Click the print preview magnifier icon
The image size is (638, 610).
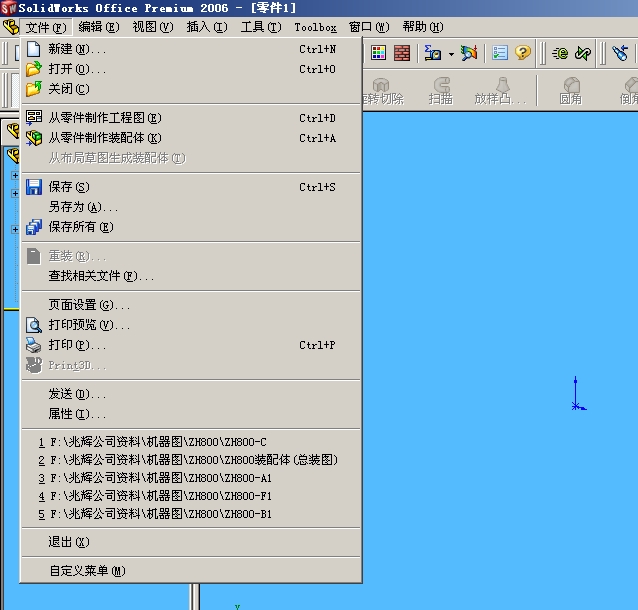point(34,325)
